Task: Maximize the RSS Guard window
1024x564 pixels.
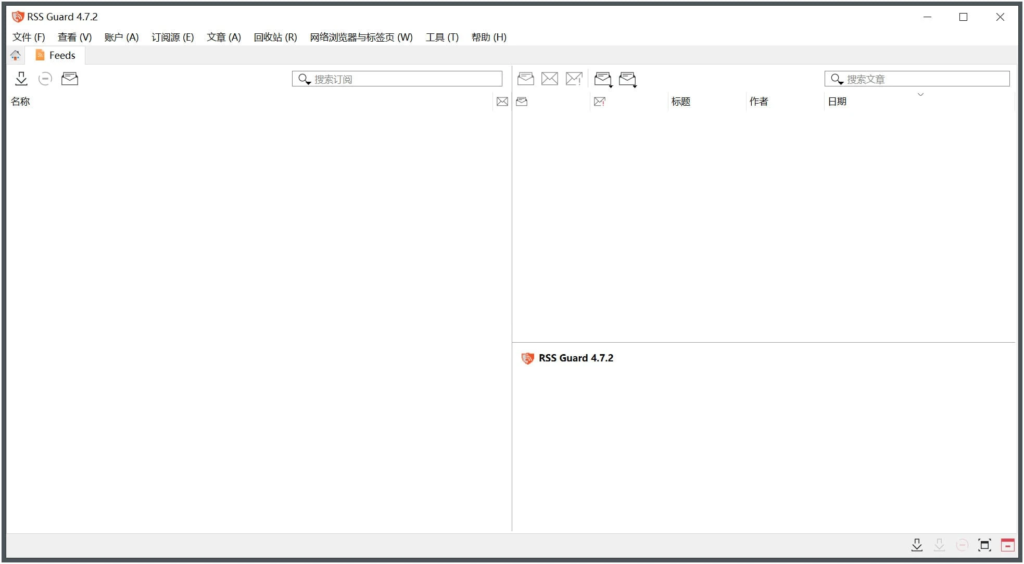Action: pos(963,18)
